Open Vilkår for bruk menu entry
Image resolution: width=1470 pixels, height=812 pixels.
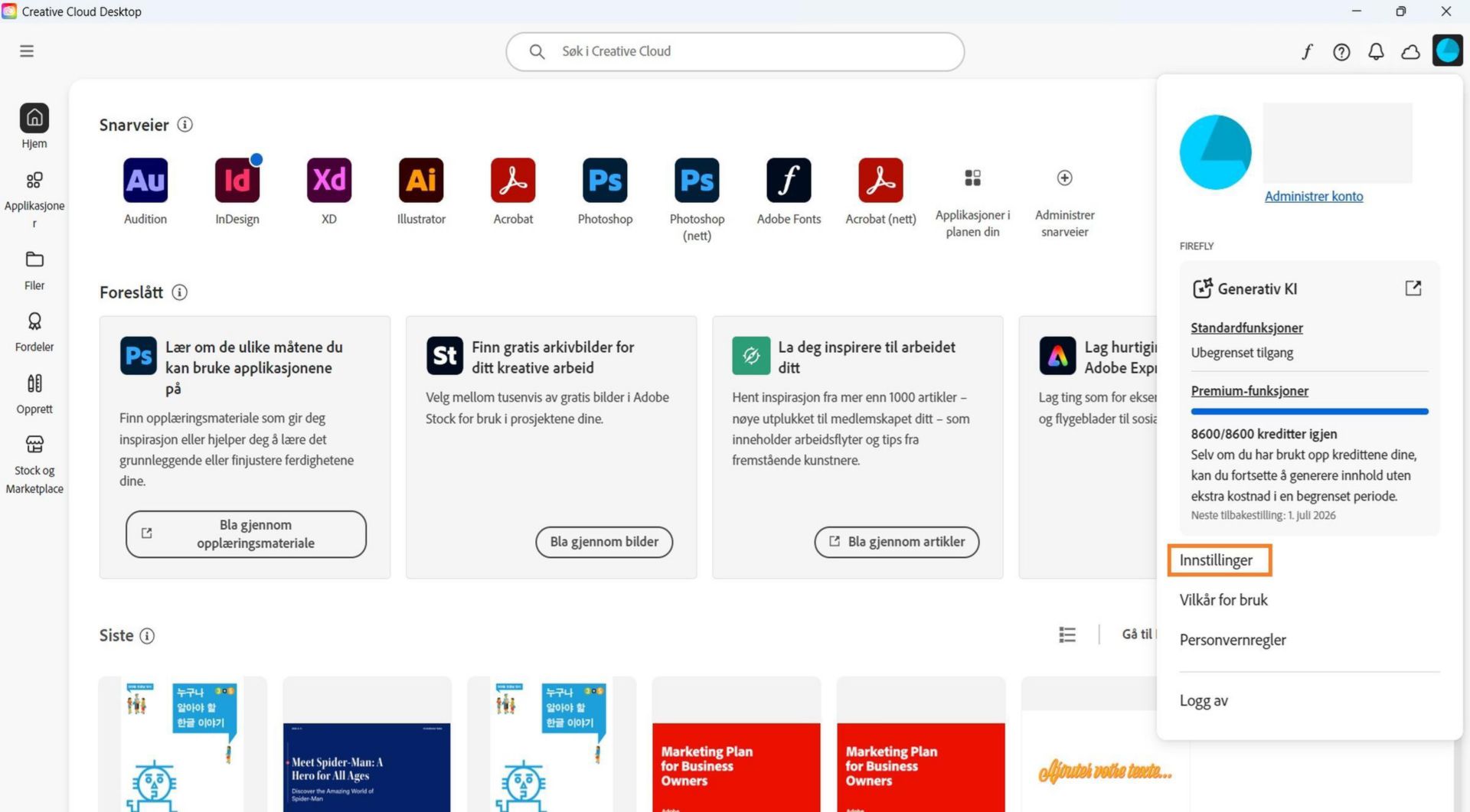point(1223,600)
